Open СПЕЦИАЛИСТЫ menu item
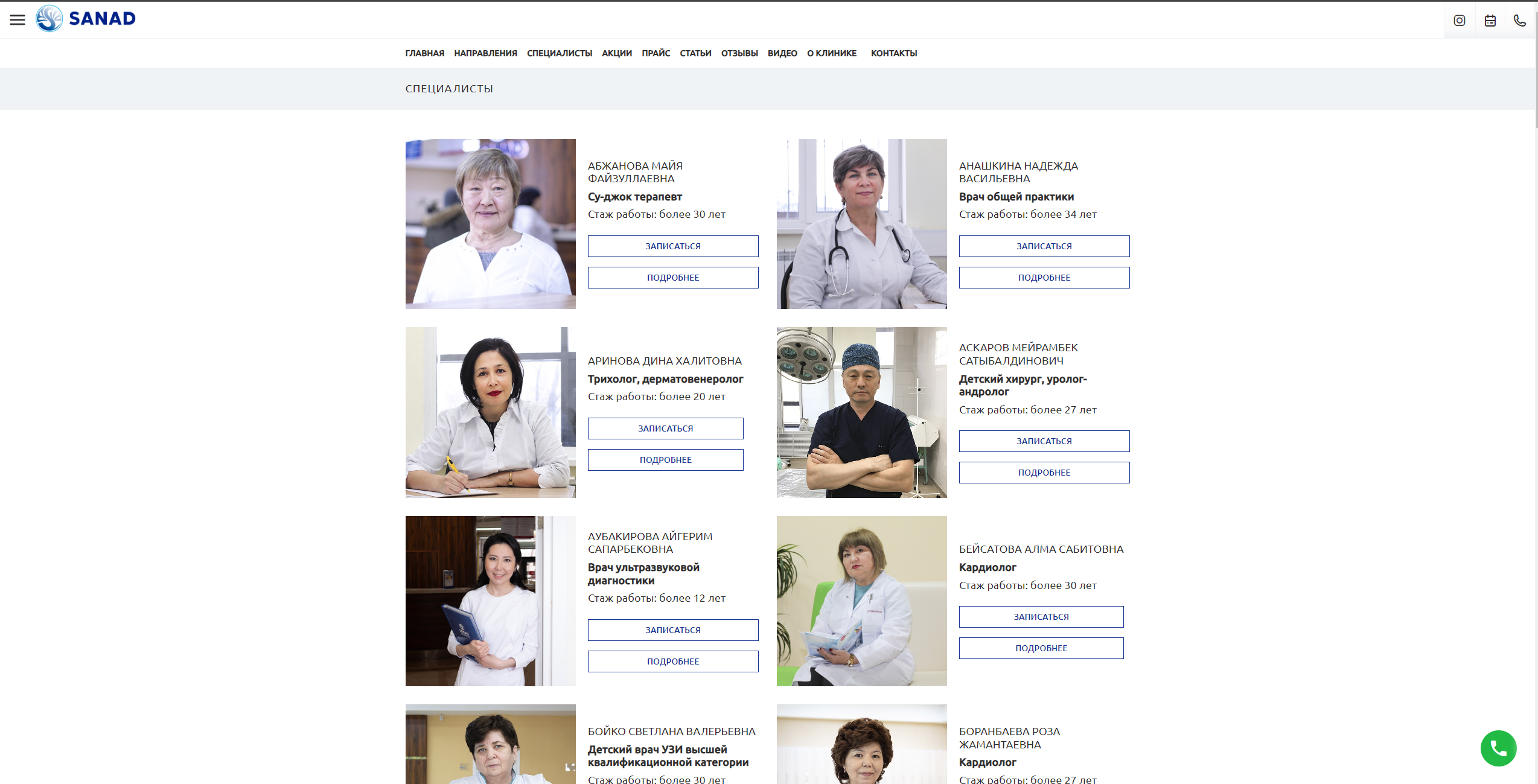Screen dimensions: 1538x784 [x=559, y=53]
